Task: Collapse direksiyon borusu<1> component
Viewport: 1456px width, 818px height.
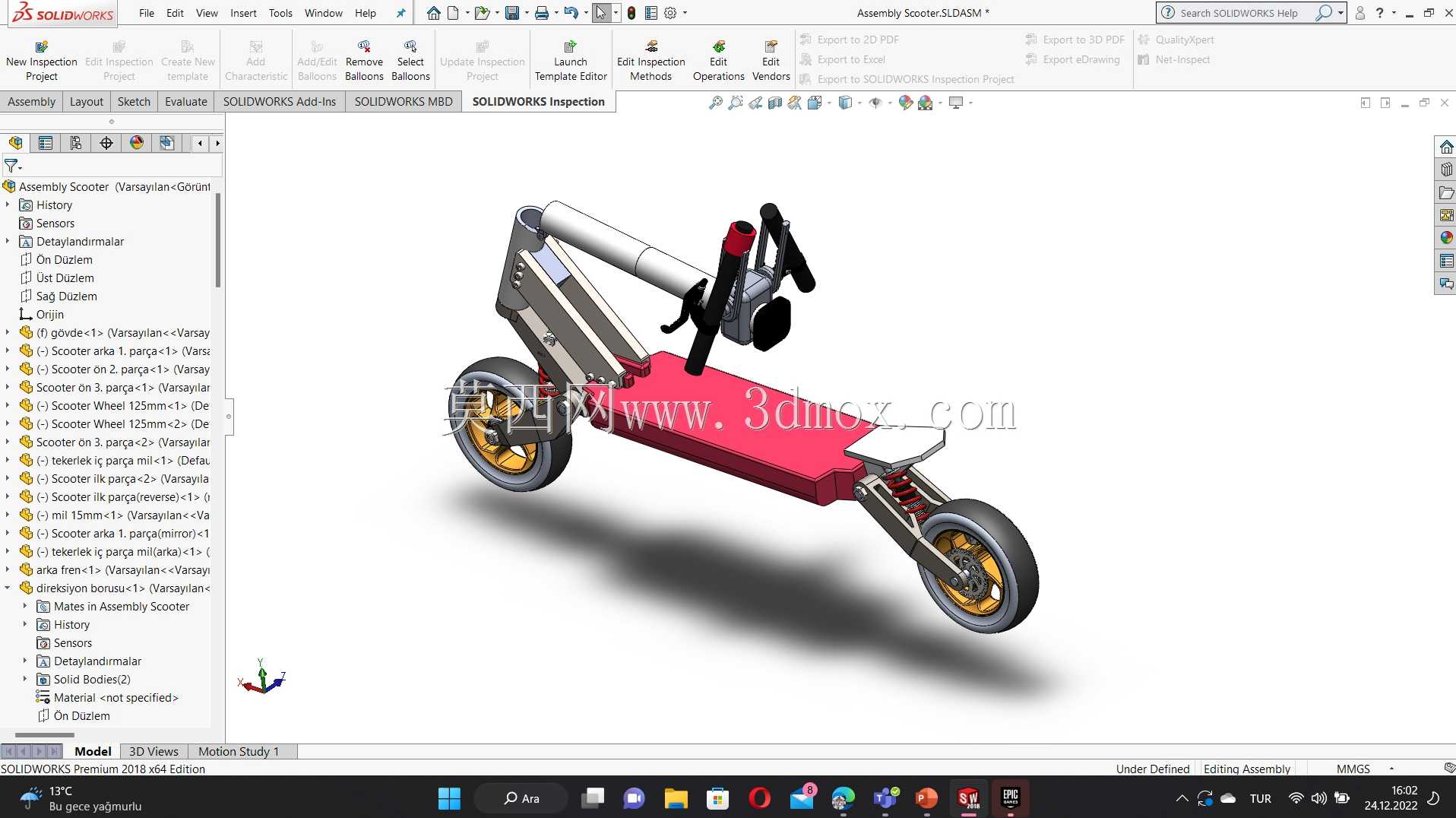Action: (x=8, y=588)
